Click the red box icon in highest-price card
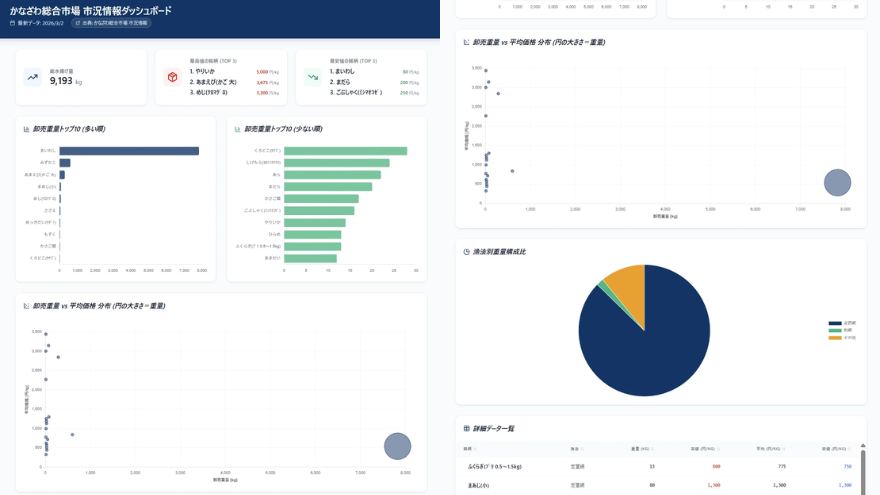The width and height of the screenshot is (880, 495). click(172, 77)
